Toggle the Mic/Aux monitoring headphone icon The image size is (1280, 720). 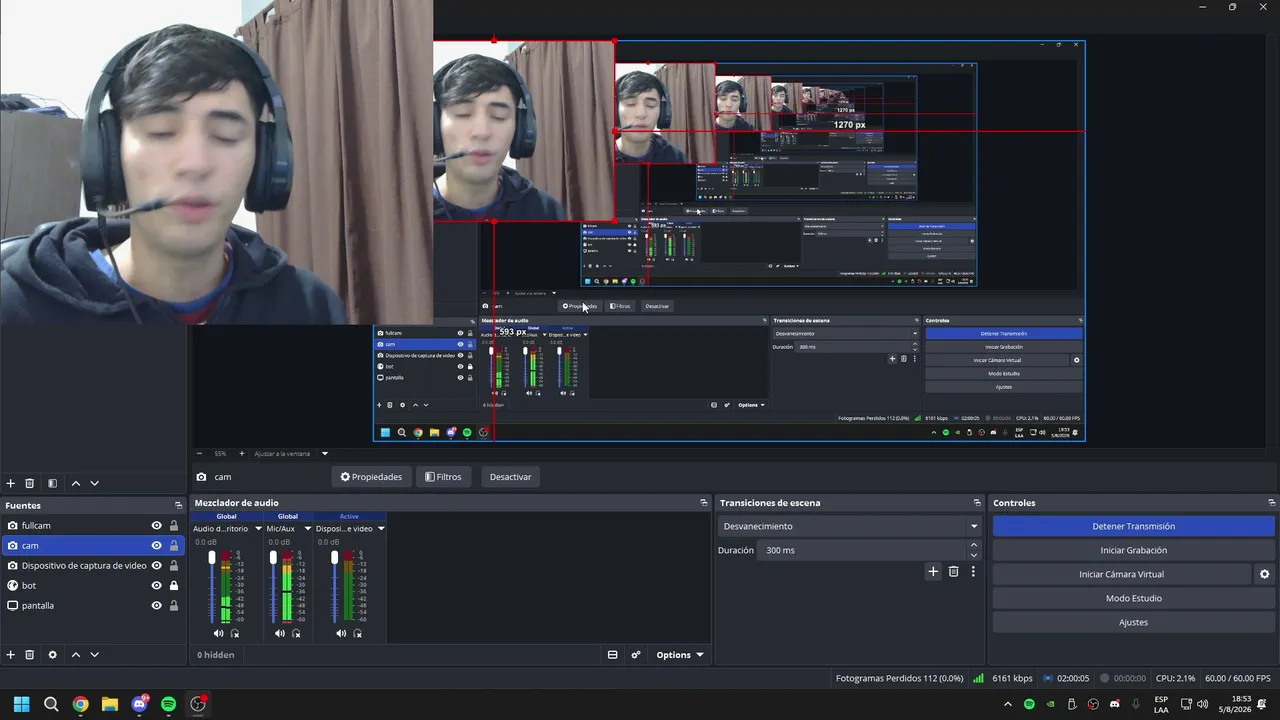[x=296, y=633]
